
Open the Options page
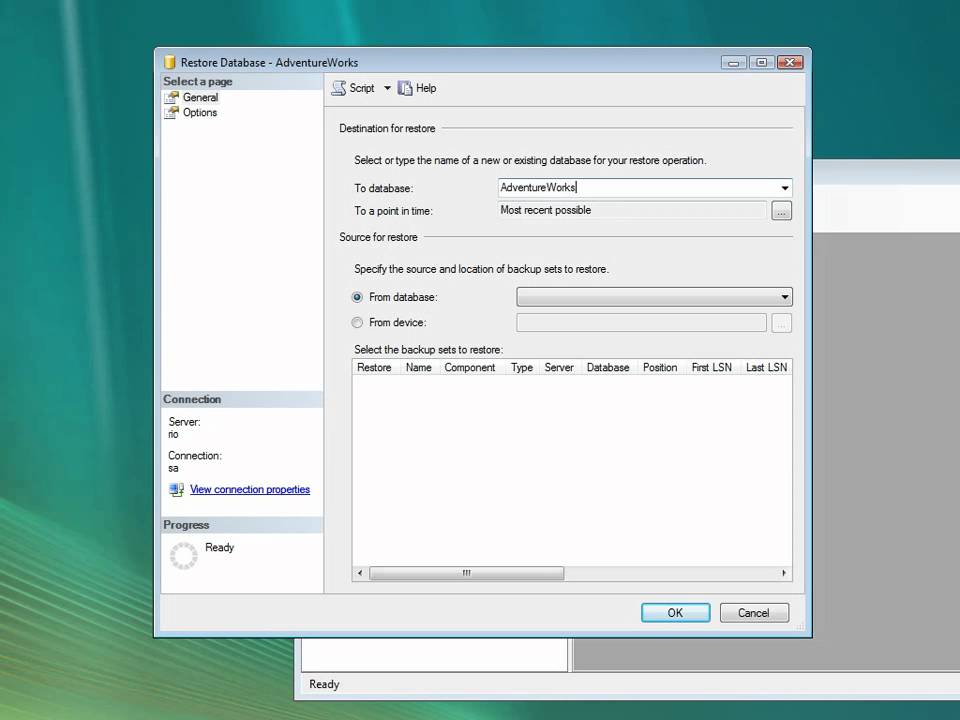click(x=200, y=113)
